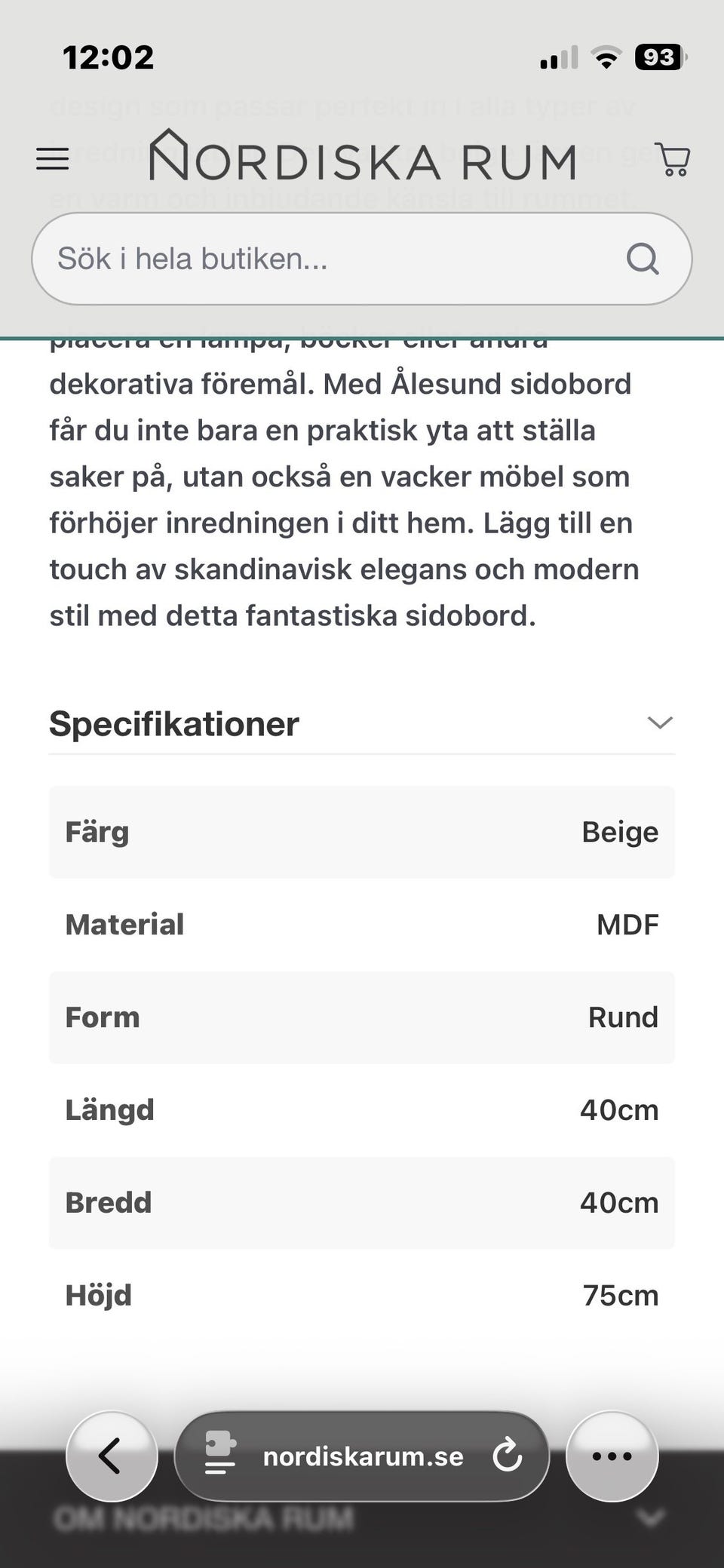The width and height of the screenshot is (724, 1568).
Task: Go back with the browser back arrow
Action: [x=112, y=1456]
